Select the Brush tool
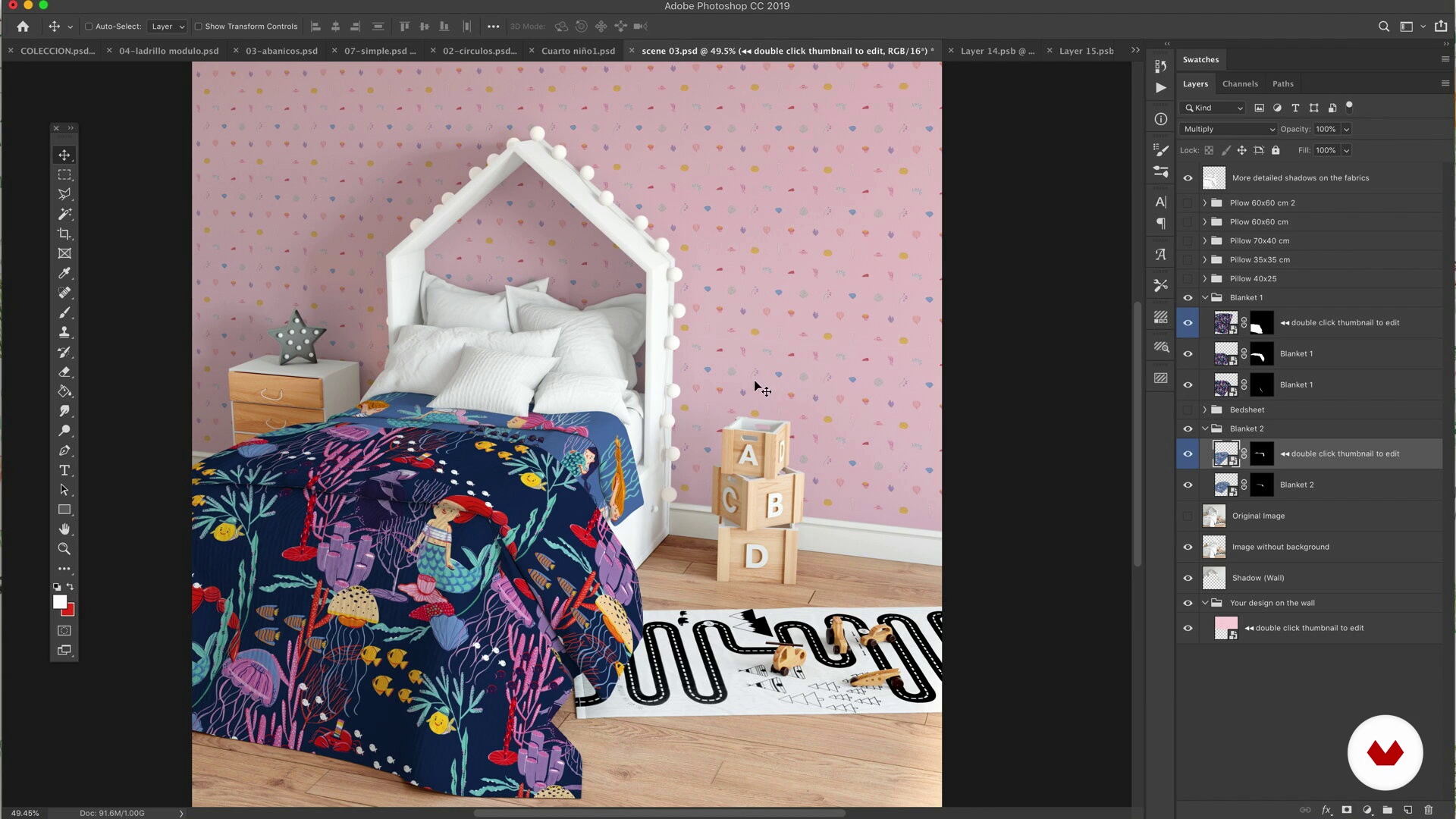Image resolution: width=1456 pixels, height=819 pixels. click(x=64, y=313)
